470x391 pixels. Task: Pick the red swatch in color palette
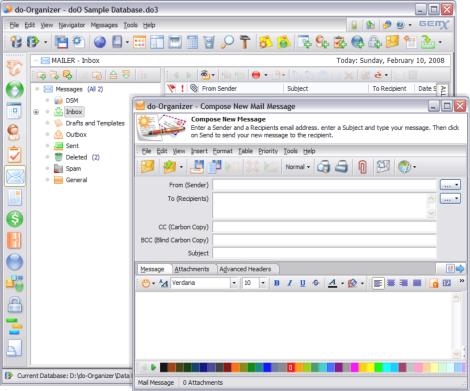pyautogui.click(x=291, y=367)
